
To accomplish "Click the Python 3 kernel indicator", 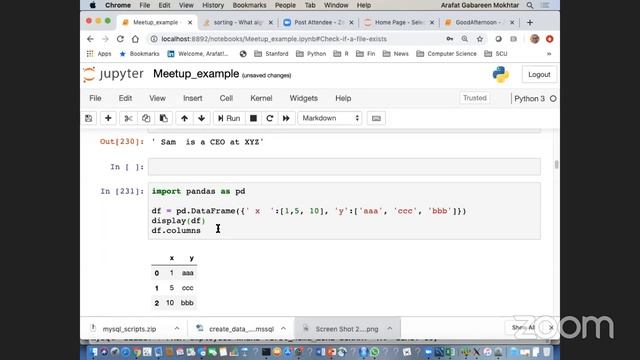I will click(535, 99).
